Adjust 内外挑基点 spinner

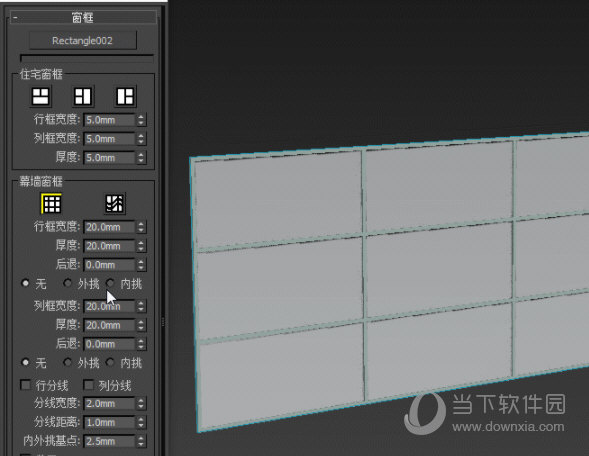pos(141,441)
